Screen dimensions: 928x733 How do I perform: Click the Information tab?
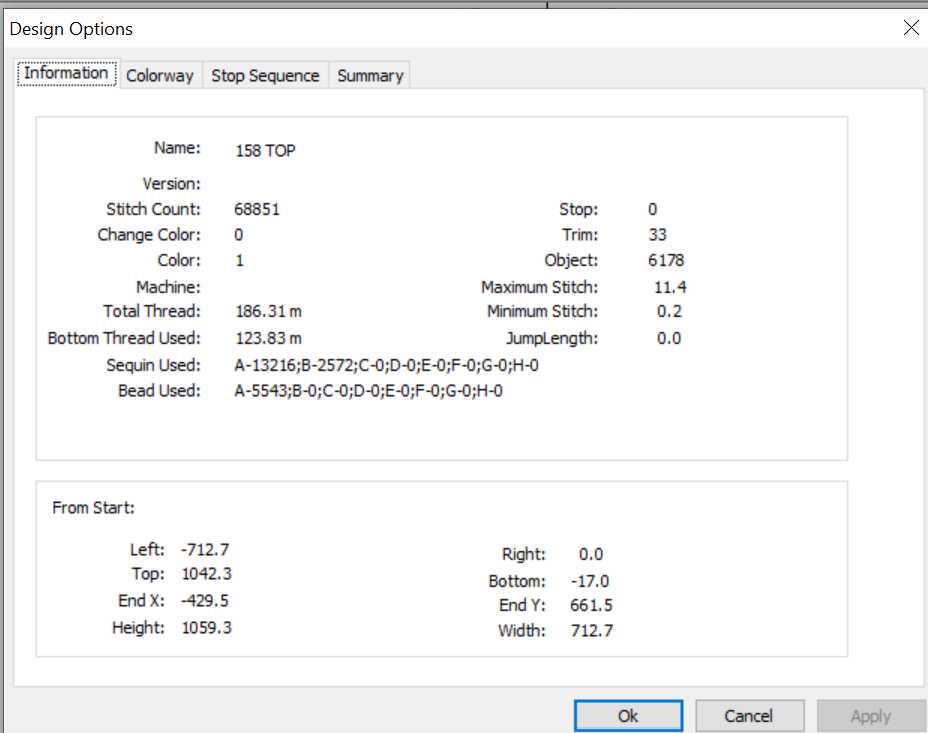point(67,73)
